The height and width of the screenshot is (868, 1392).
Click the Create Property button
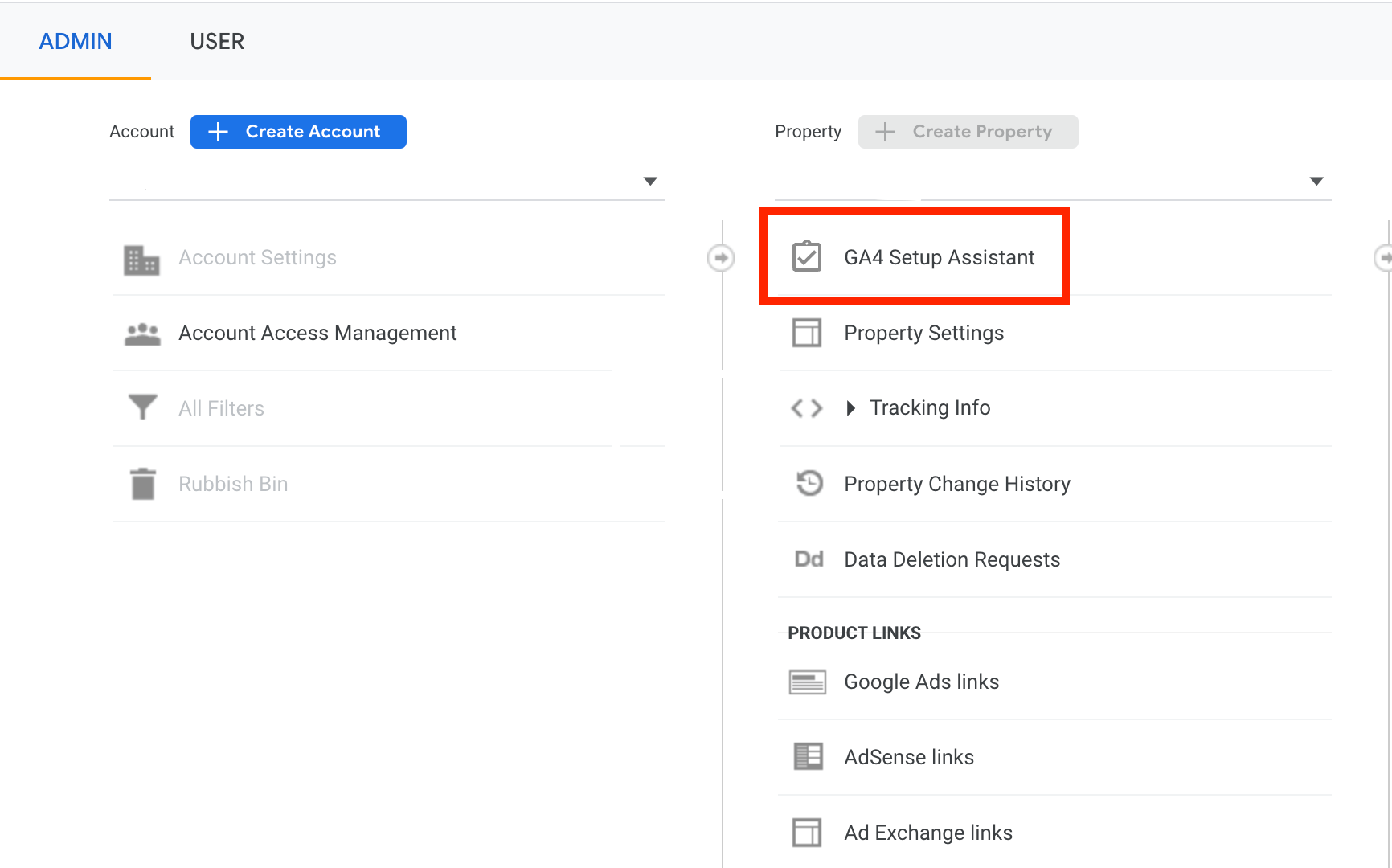[968, 131]
